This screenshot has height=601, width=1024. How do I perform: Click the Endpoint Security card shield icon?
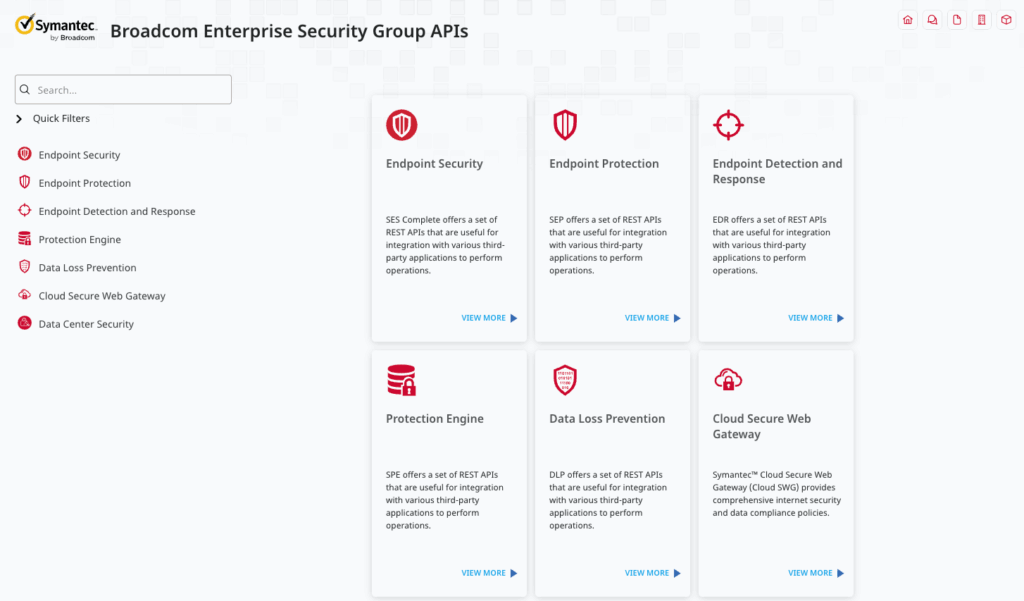402,125
